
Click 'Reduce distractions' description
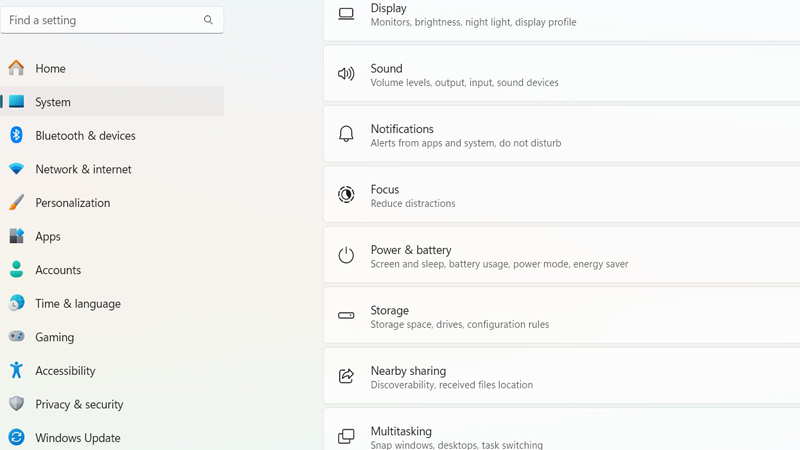click(x=413, y=203)
